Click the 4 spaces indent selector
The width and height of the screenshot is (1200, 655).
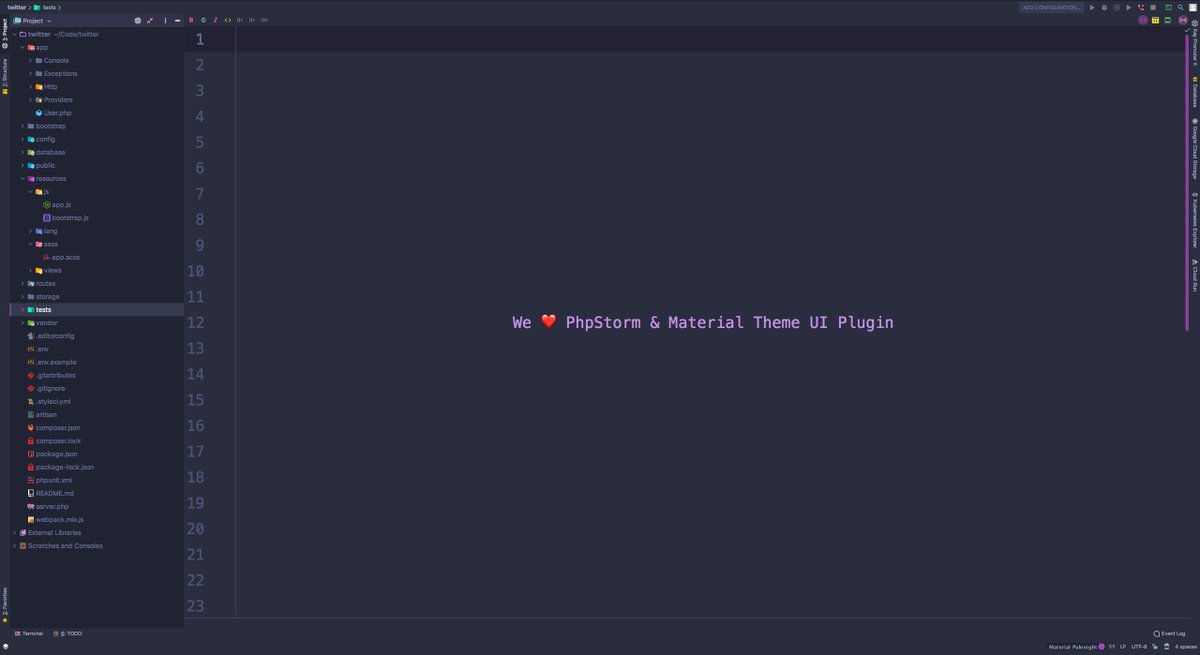[x=1185, y=647]
